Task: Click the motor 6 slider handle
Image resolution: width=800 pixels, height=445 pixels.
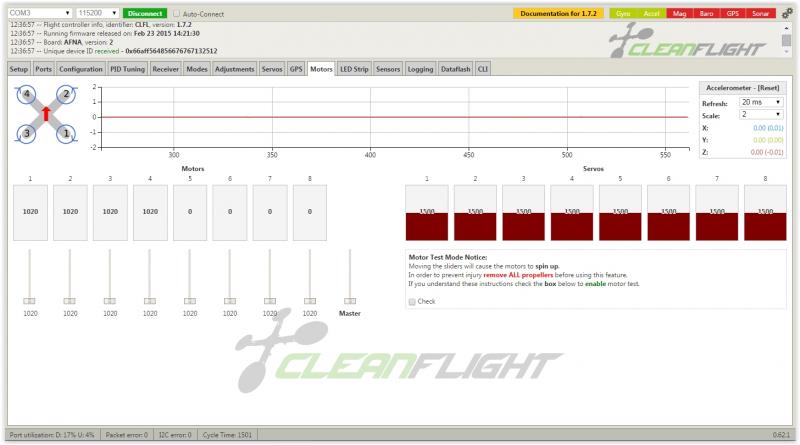Action: 230,301
